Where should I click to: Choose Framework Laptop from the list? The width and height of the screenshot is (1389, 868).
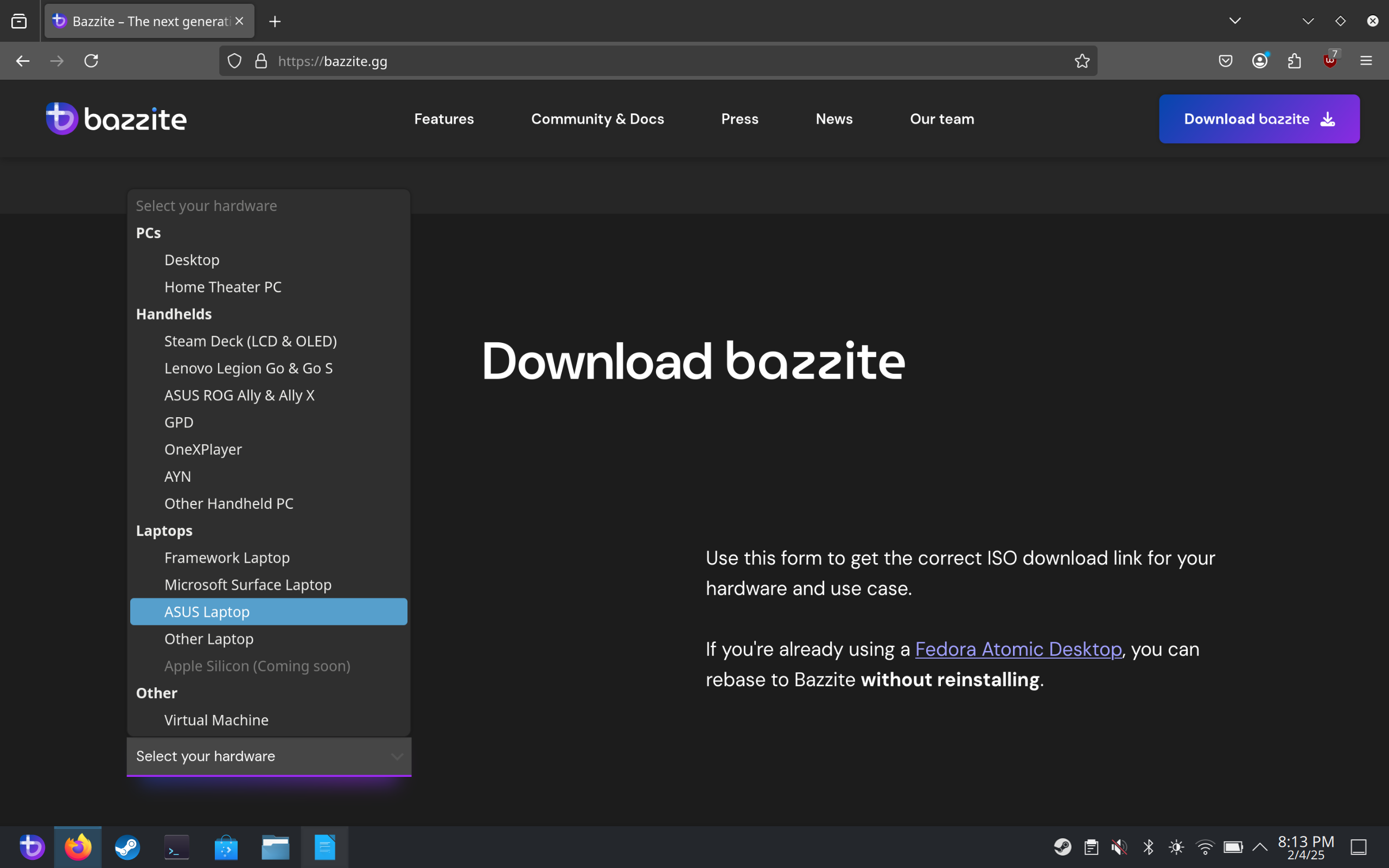click(269, 558)
